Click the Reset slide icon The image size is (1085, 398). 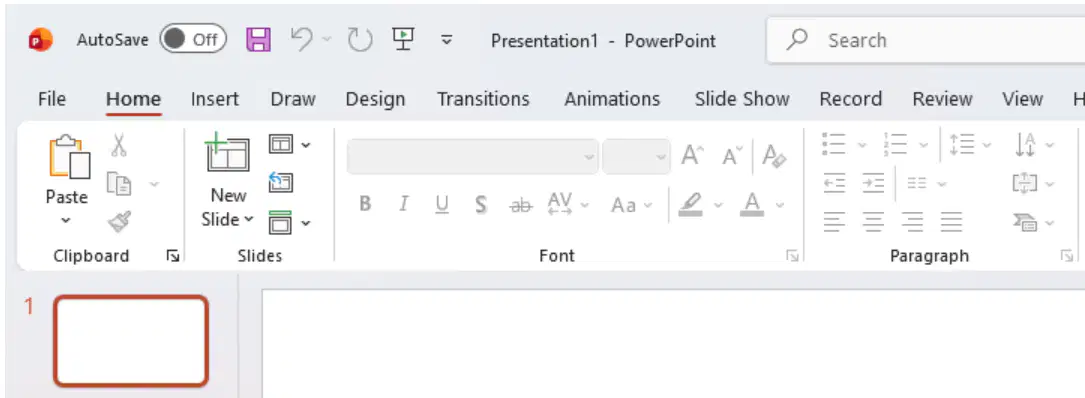point(281,183)
